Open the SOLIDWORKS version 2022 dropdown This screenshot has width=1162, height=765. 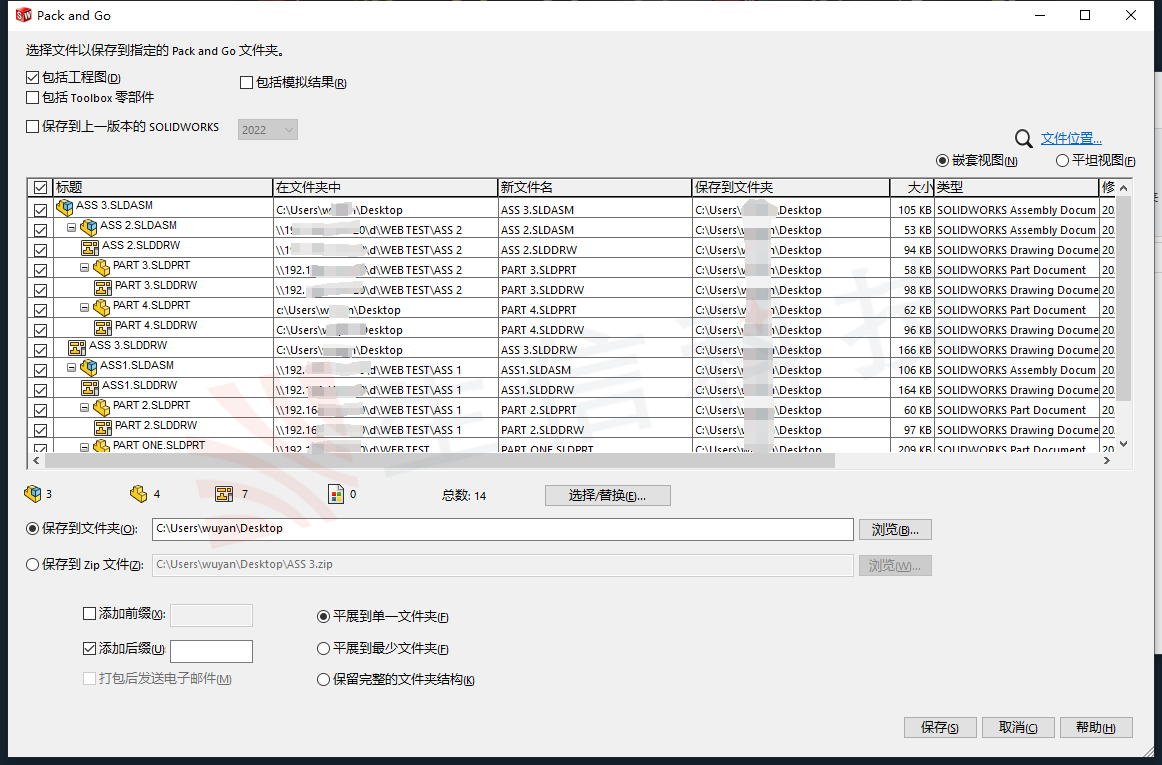click(x=267, y=130)
